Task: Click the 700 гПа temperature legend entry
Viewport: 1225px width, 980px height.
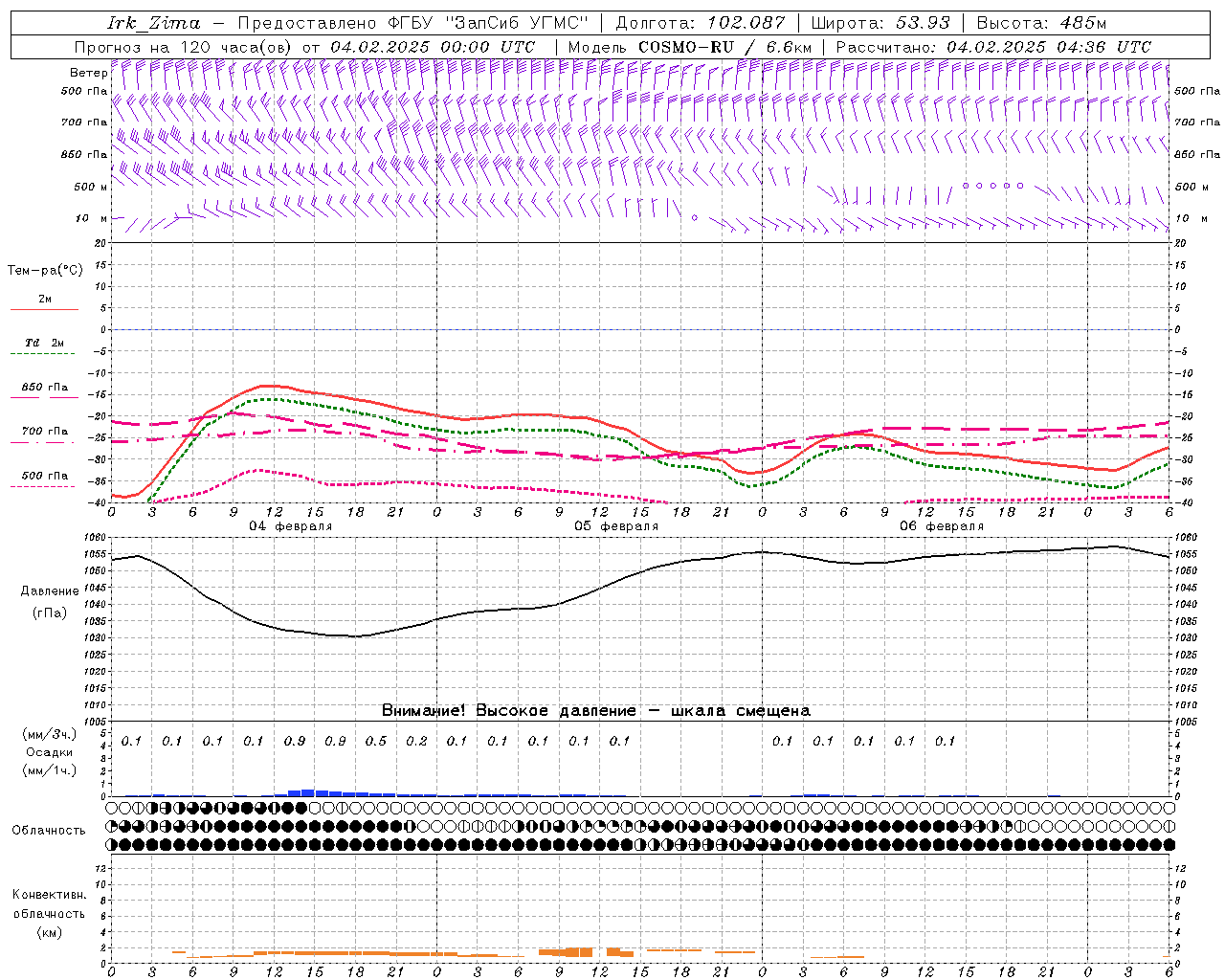Action: (x=45, y=432)
